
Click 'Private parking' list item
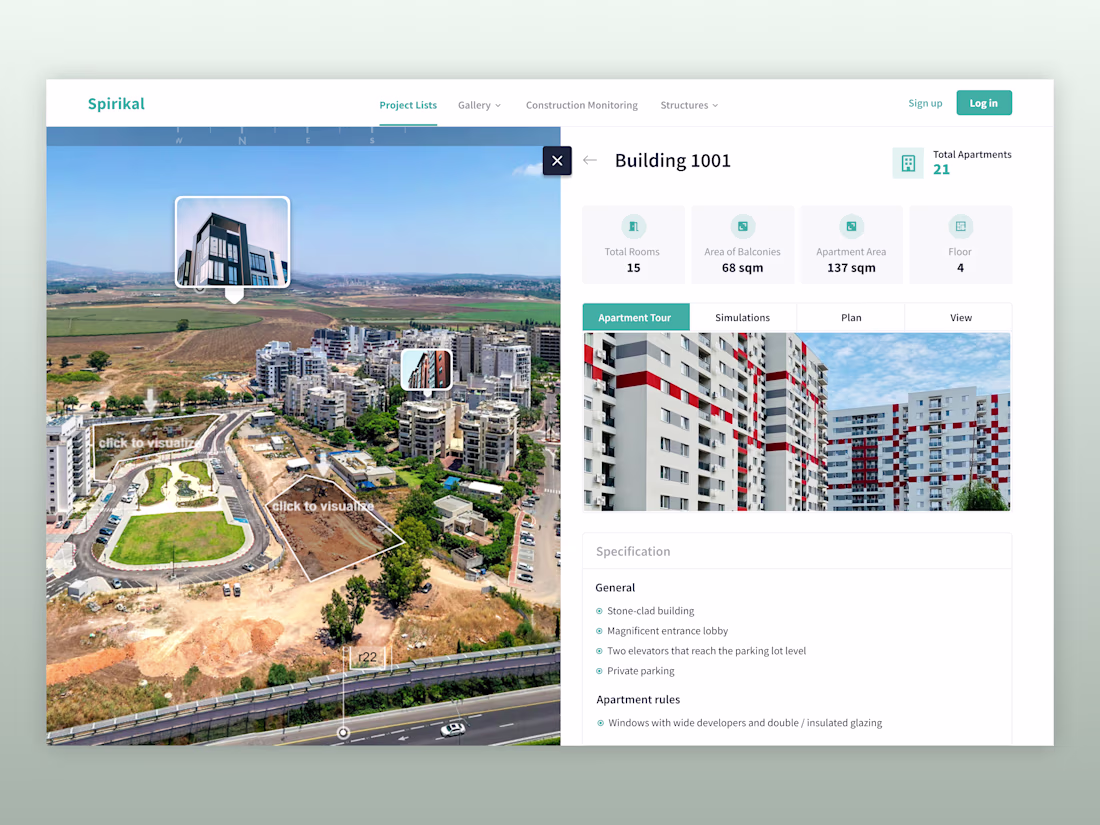pyautogui.click(x=640, y=671)
